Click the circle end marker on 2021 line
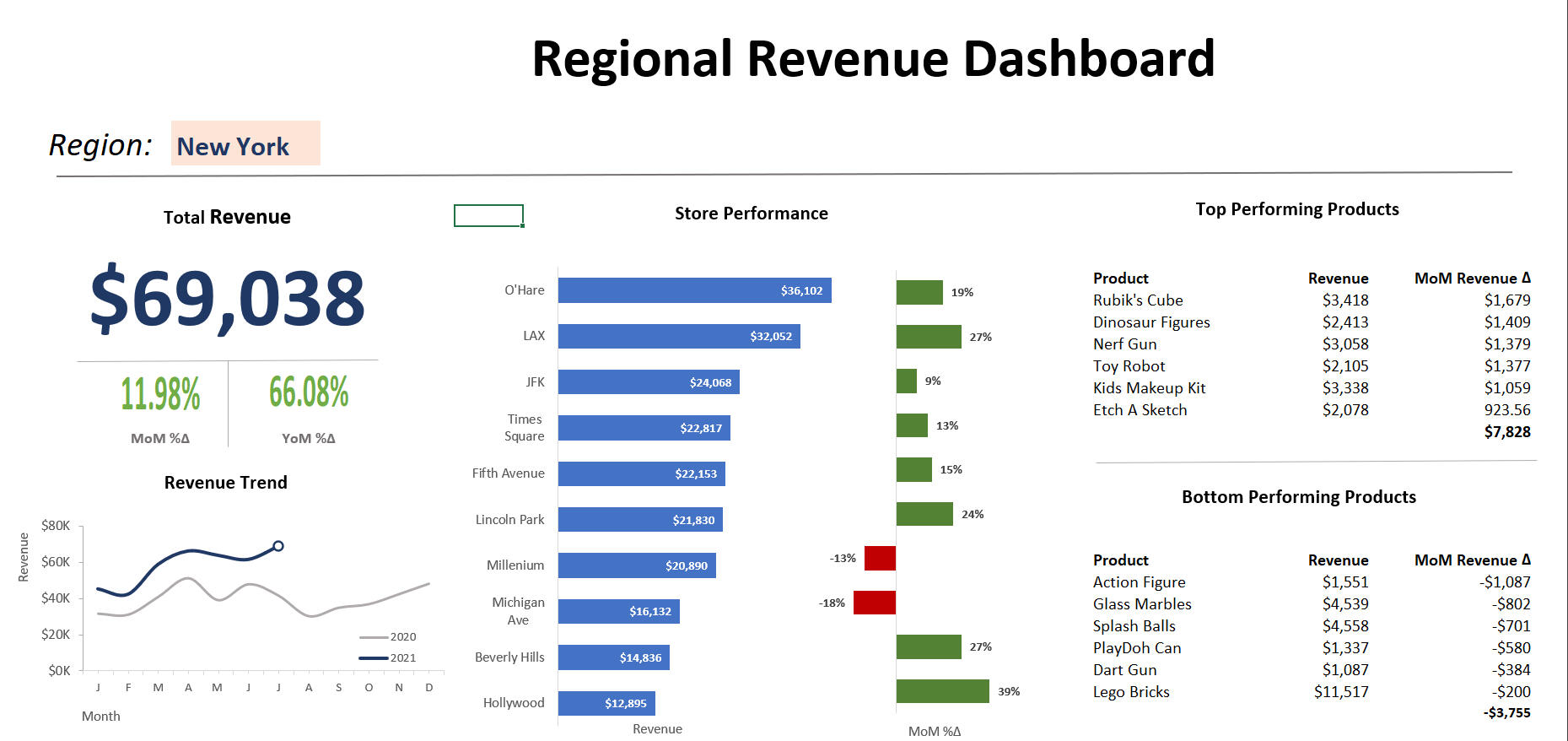The width and height of the screenshot is (1568, 741). (x=278, y=546)
